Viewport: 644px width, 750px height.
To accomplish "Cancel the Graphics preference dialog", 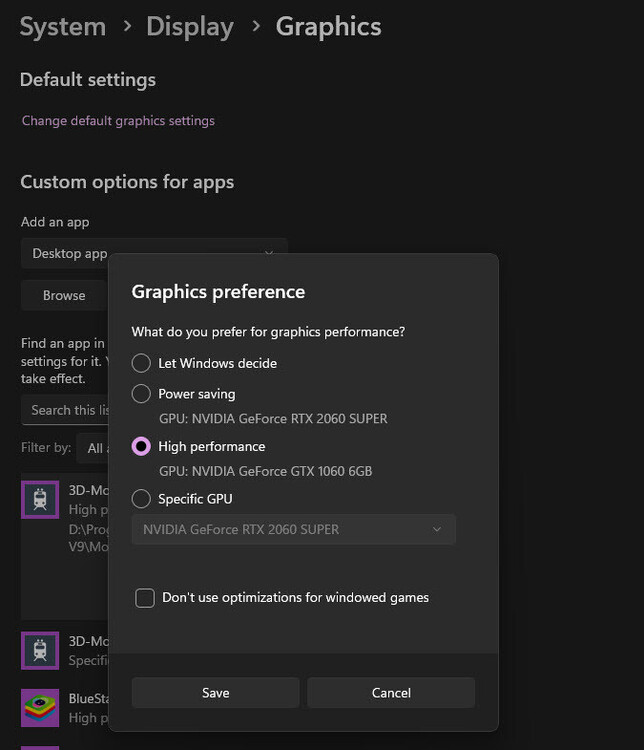I will (x=391, y=692).
